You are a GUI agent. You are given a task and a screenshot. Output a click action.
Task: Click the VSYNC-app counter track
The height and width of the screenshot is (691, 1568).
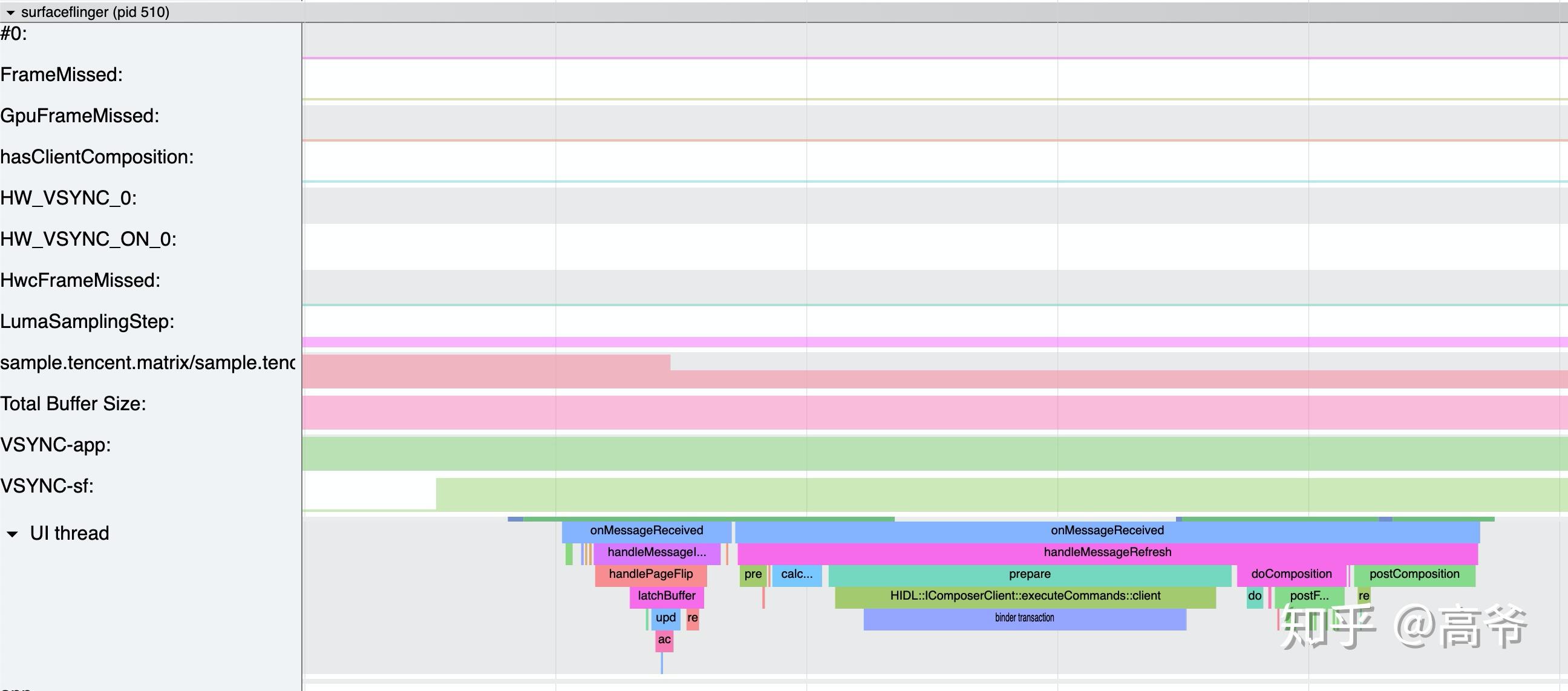(913, 454)
